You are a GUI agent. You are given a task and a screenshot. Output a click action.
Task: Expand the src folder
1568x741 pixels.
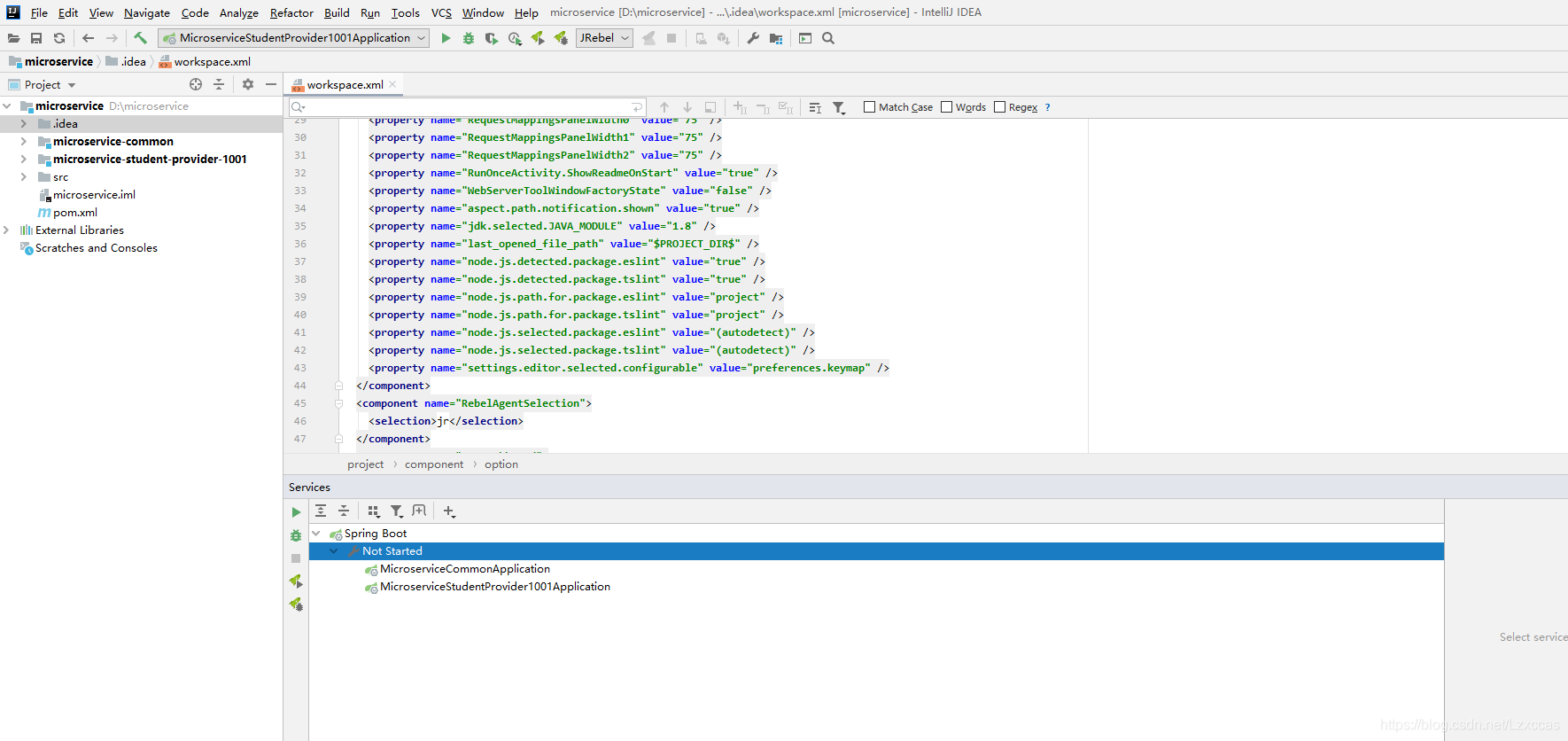click(x=24, y=177)
